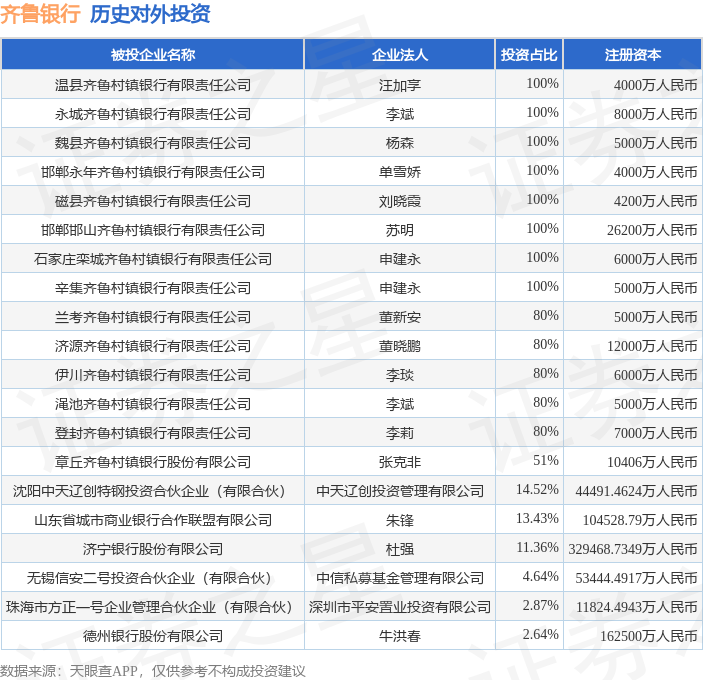Select 无锡信安二号投资合伙企业 cell
703x680 pixels.
pos(152,578)
